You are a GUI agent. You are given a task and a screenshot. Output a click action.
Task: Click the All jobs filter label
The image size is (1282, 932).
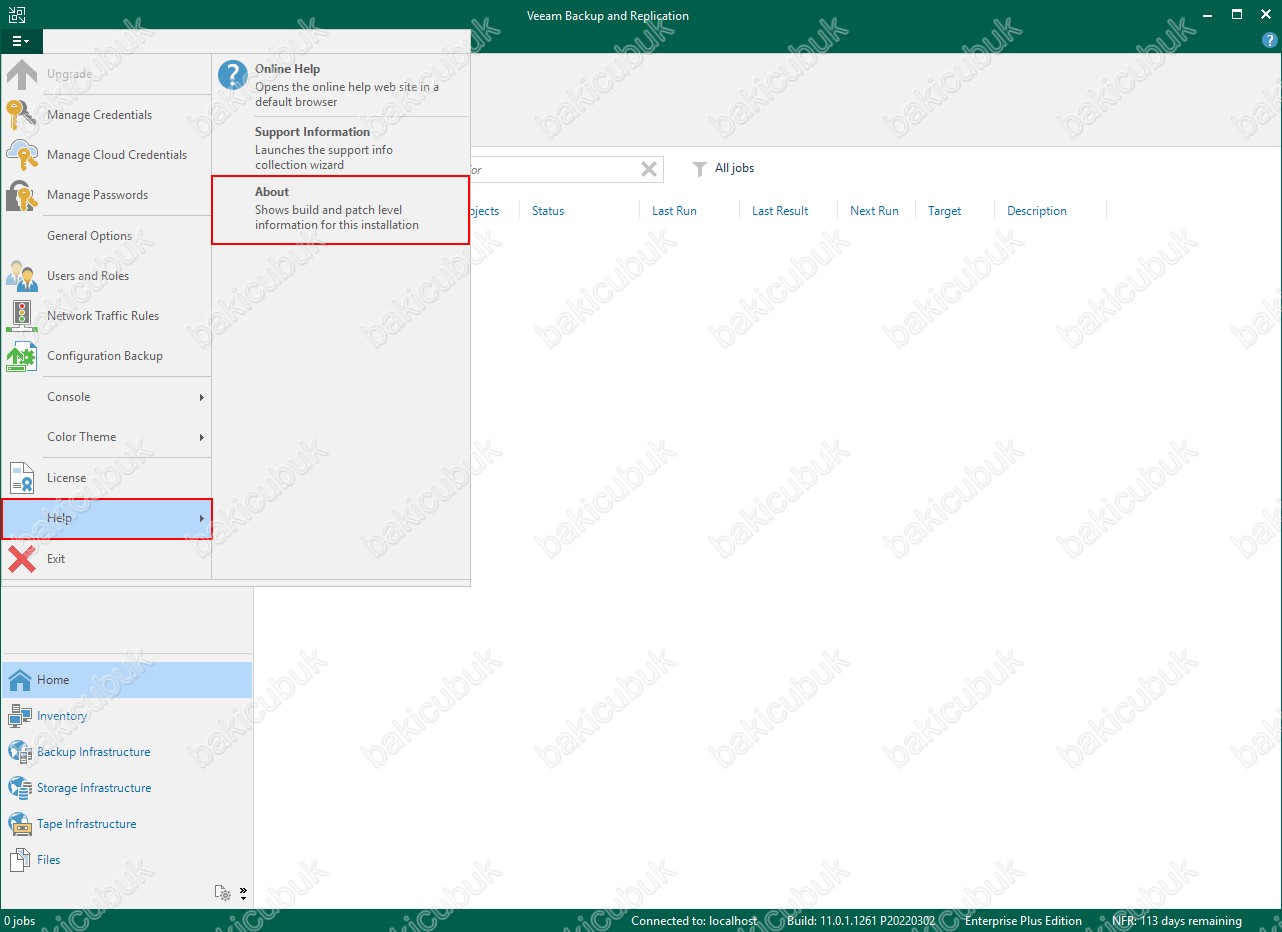(735, 169)
